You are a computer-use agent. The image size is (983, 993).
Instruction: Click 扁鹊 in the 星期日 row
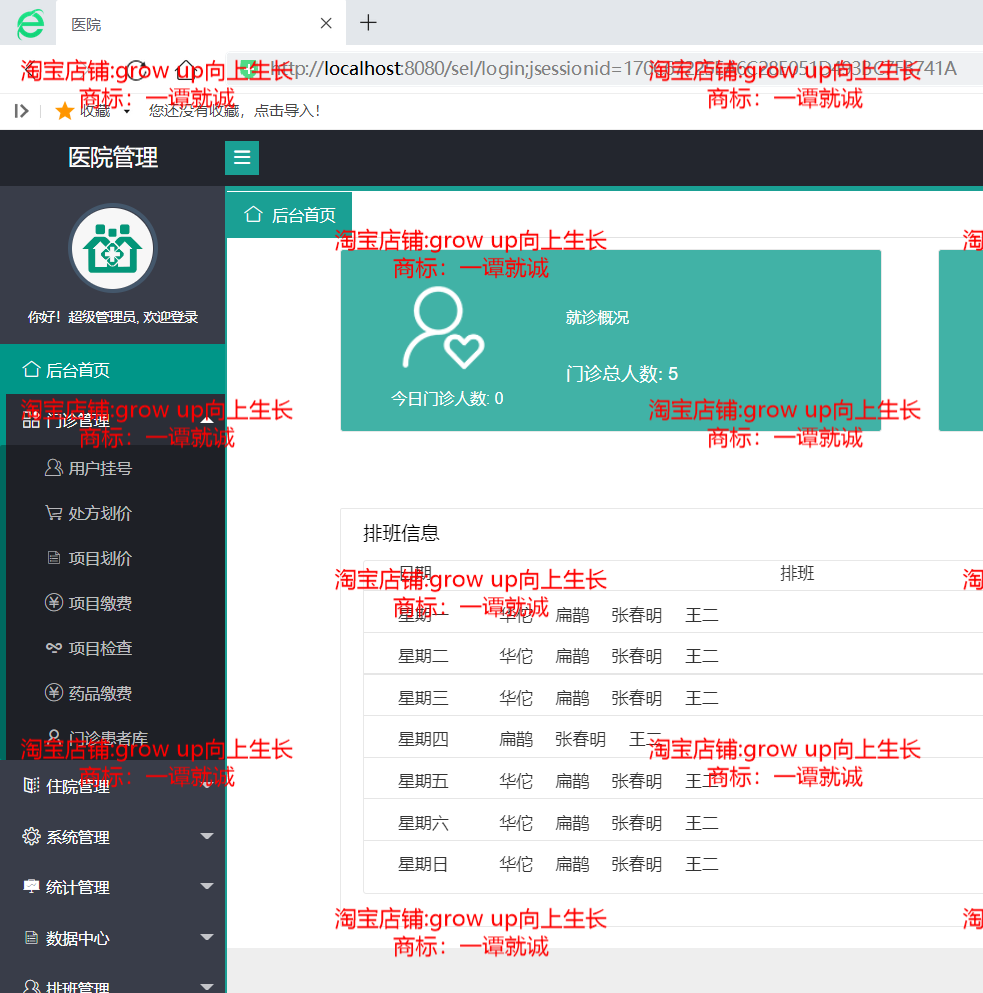pos(572,864)
